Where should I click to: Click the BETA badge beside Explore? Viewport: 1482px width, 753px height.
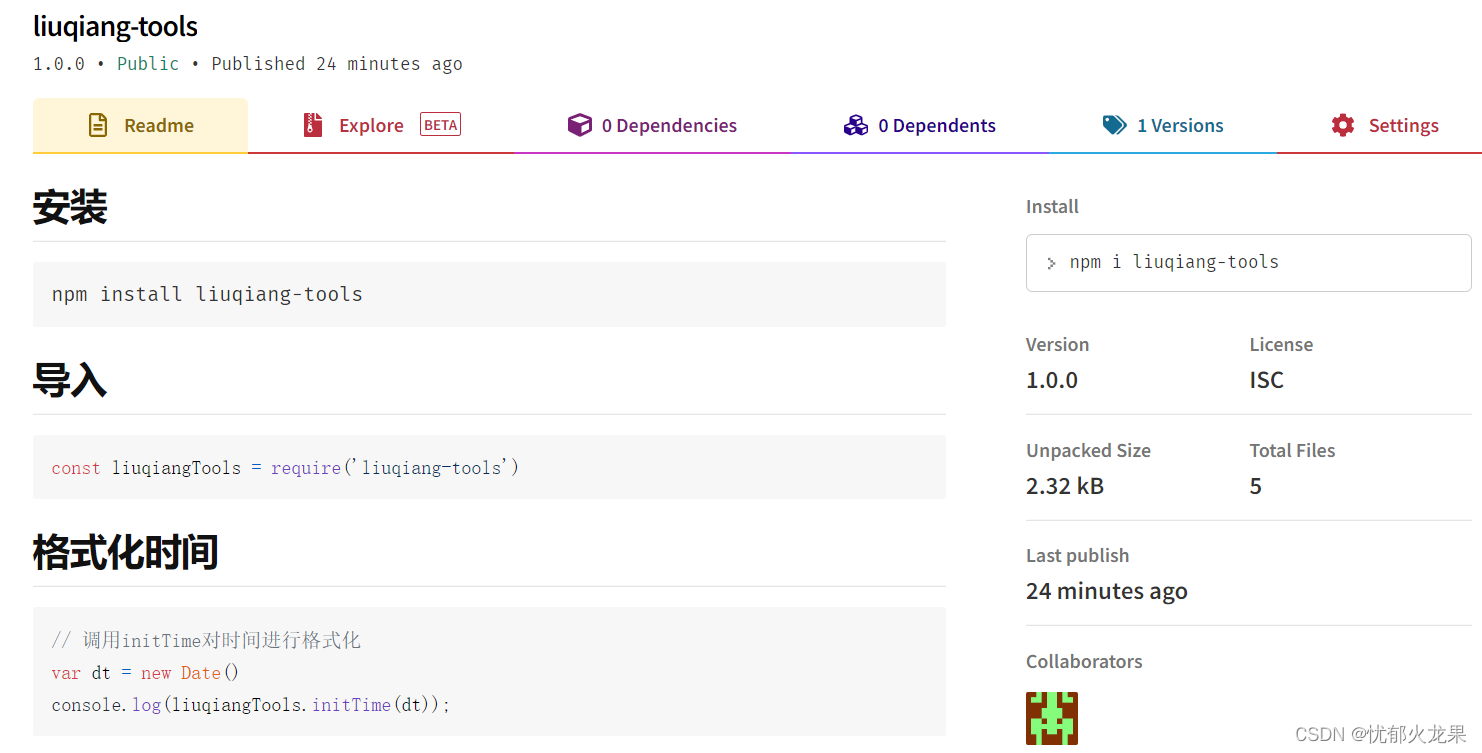(440, 125)
